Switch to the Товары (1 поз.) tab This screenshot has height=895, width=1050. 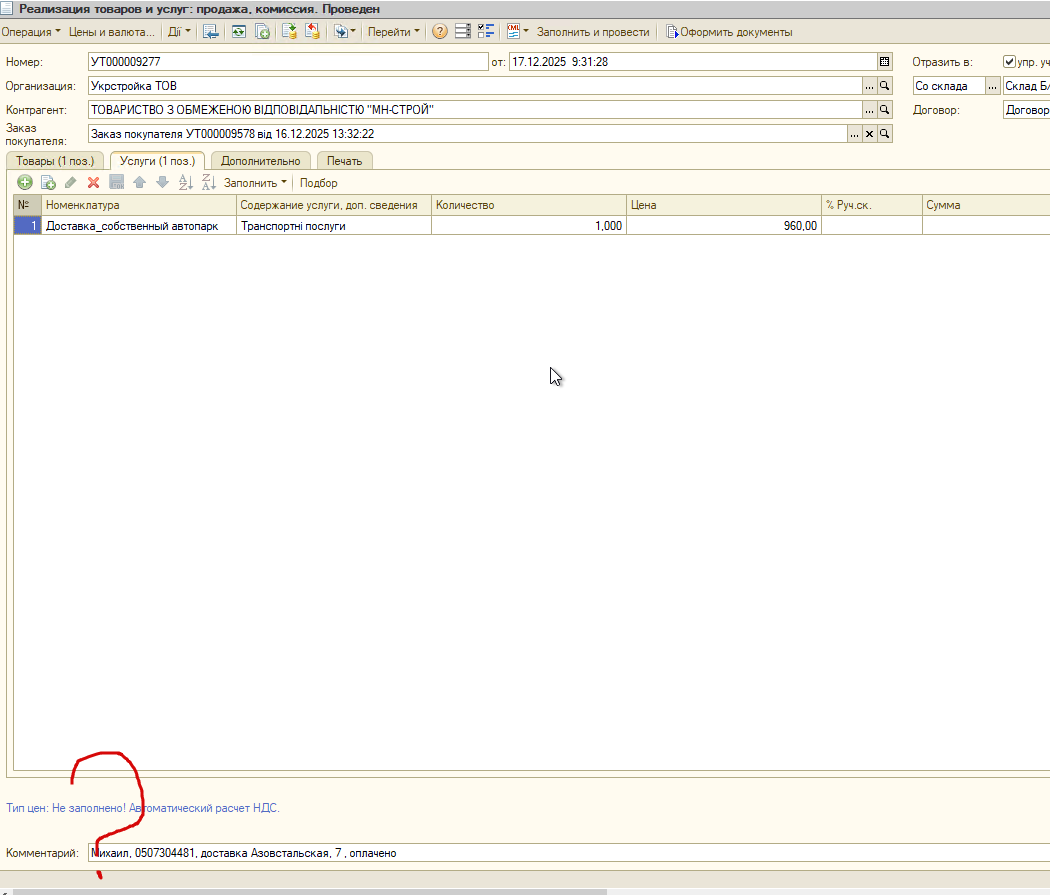(55, 161)
